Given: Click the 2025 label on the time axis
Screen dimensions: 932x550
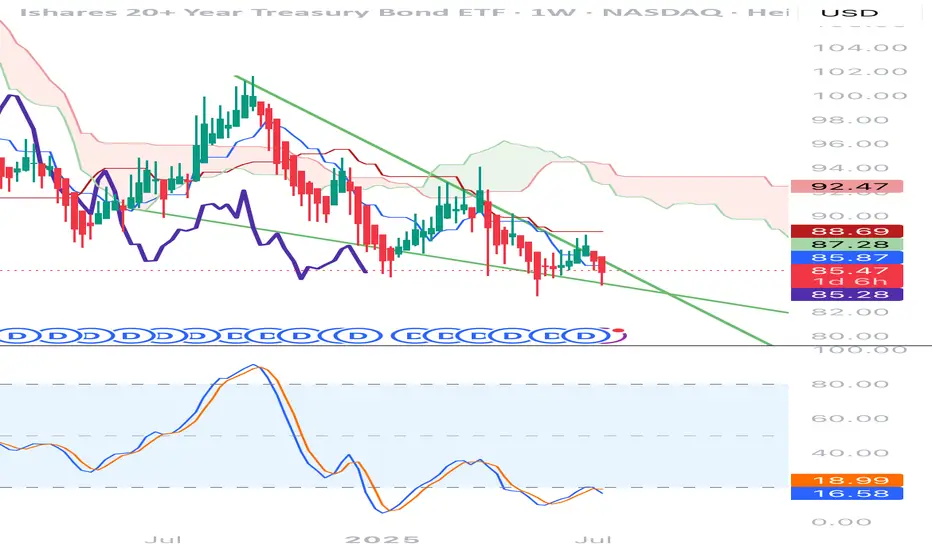Looking at the screenshot, I should point(382,539).
